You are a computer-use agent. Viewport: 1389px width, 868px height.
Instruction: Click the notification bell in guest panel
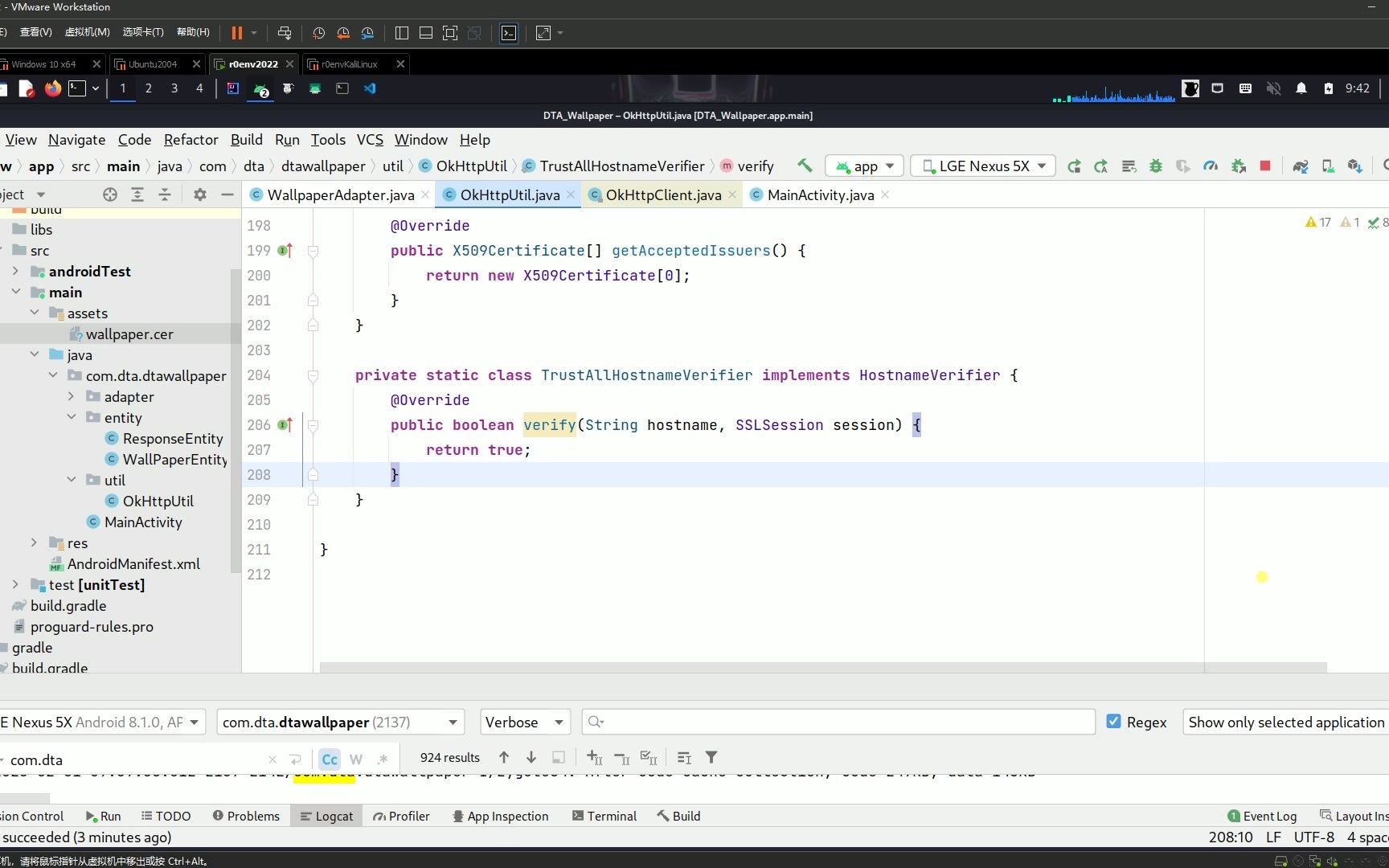tap(1301, 88)
